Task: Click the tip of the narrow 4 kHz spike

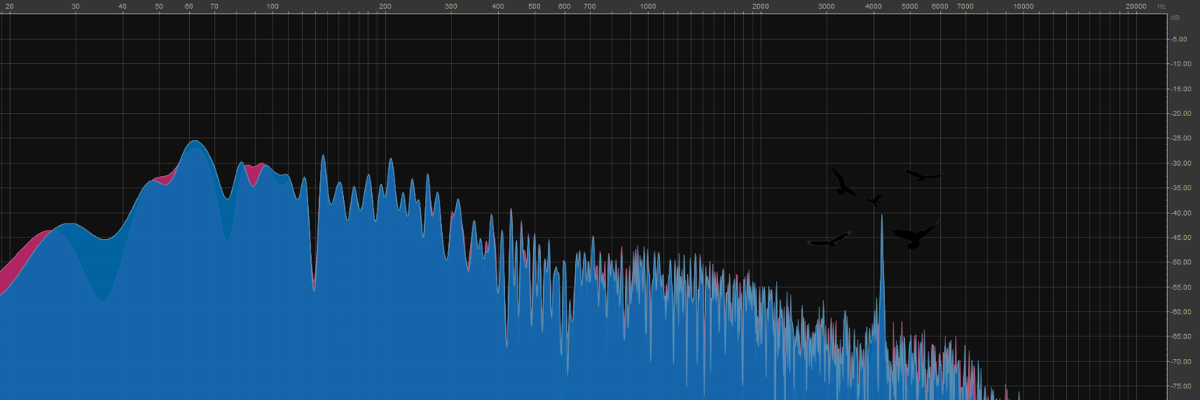Action: point(881,216)
